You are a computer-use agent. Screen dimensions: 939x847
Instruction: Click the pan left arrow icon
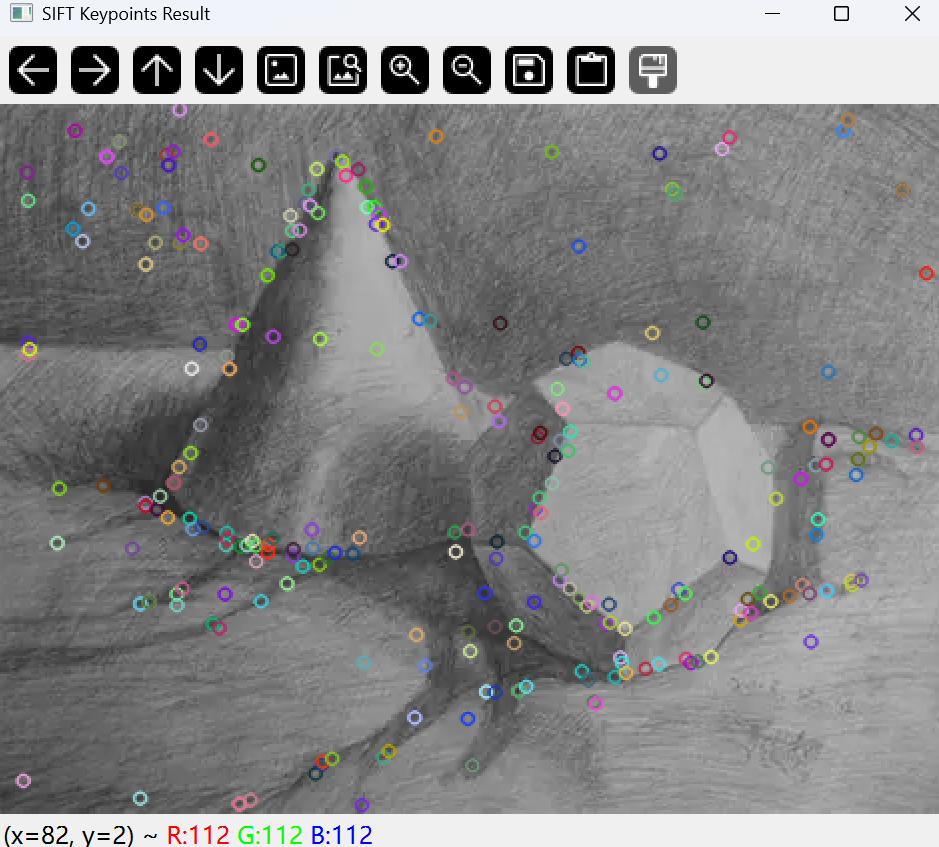click(33, 70)
